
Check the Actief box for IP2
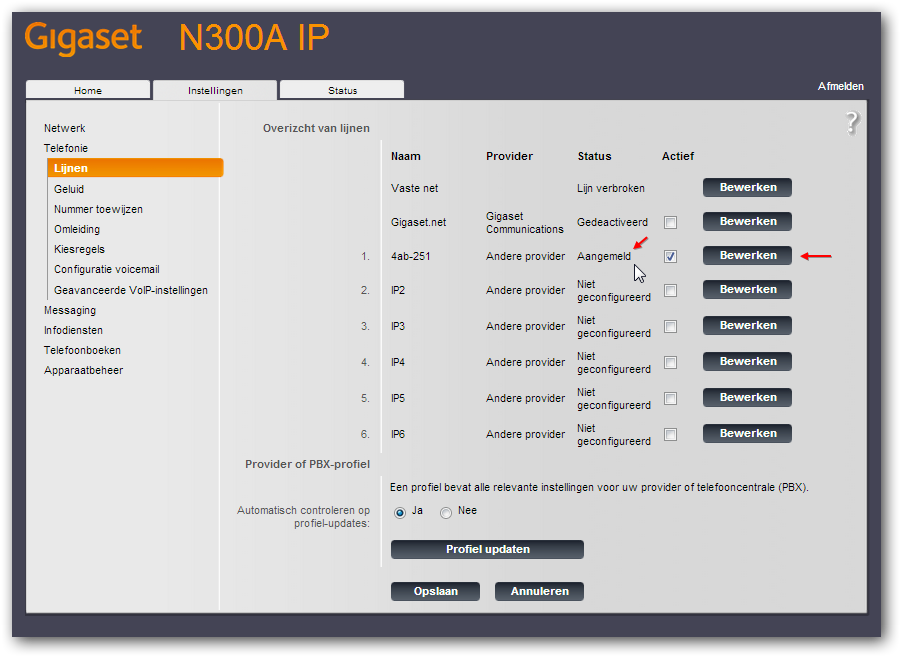pyautogui.click(x=670, y=290)
